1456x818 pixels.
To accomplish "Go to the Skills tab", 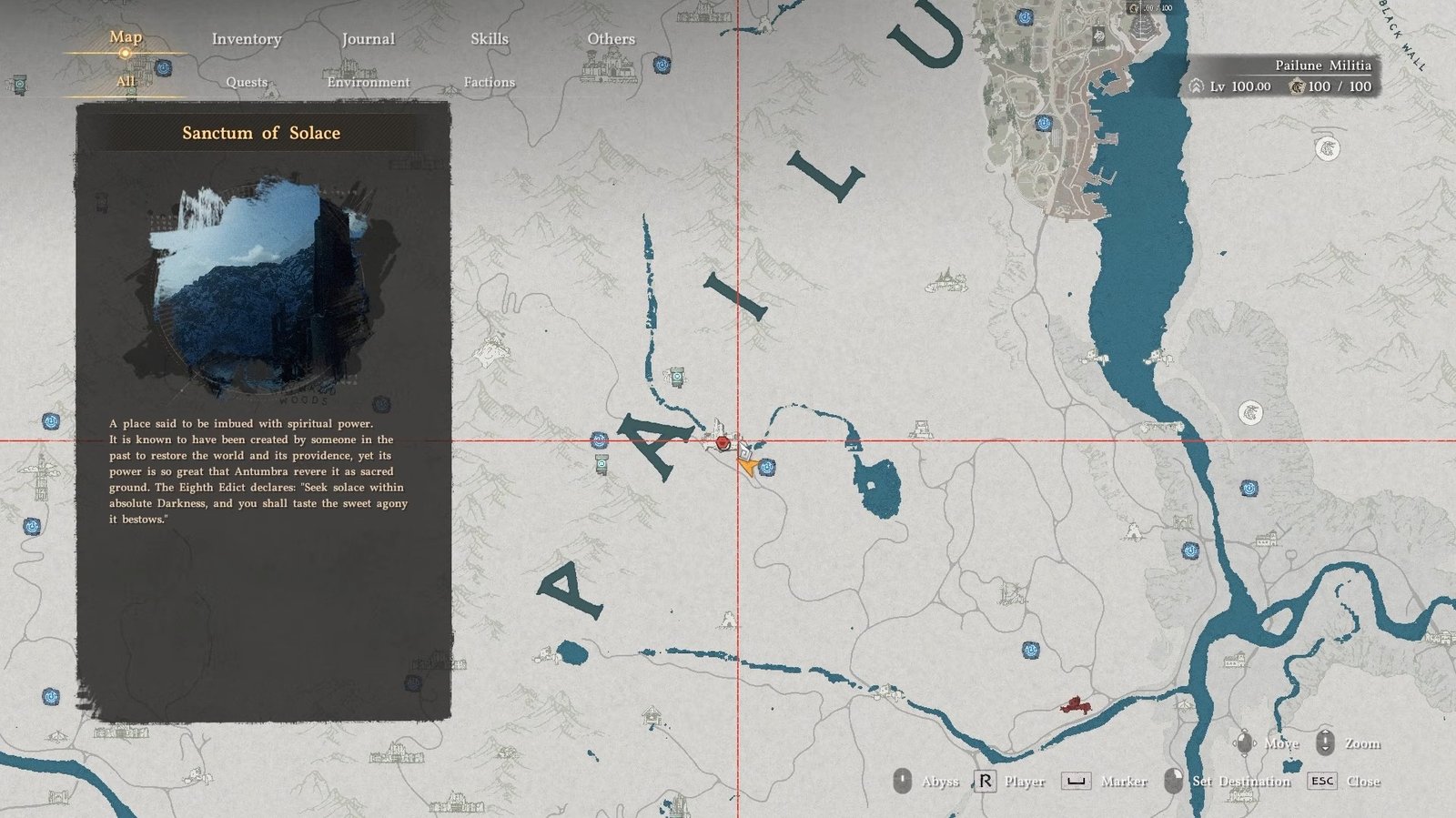I will click(489, 39).
